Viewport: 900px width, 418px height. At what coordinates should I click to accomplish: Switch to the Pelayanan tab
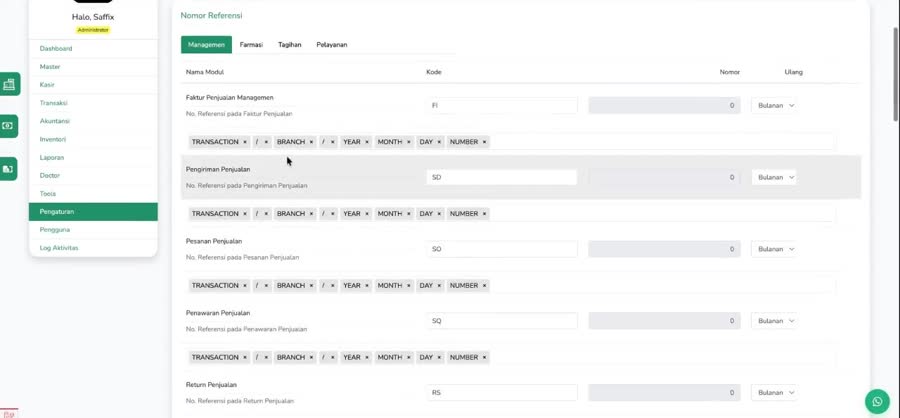tap(332, 45)
